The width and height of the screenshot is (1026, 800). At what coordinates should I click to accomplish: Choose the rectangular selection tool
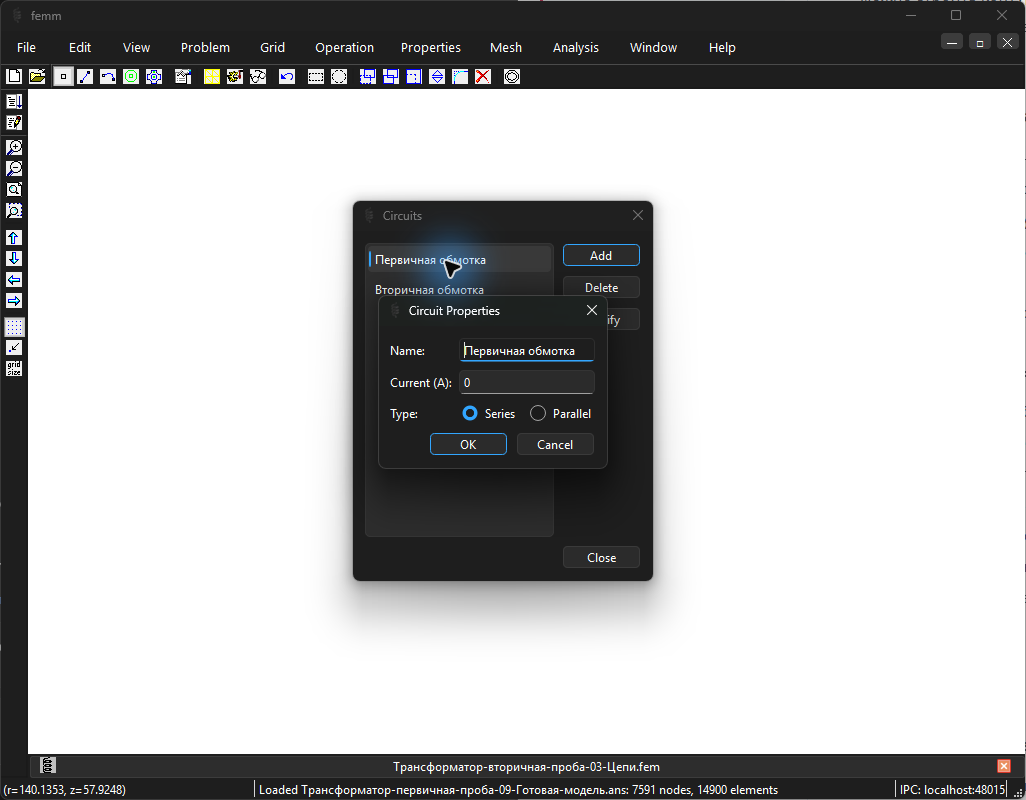click(316, 77)
